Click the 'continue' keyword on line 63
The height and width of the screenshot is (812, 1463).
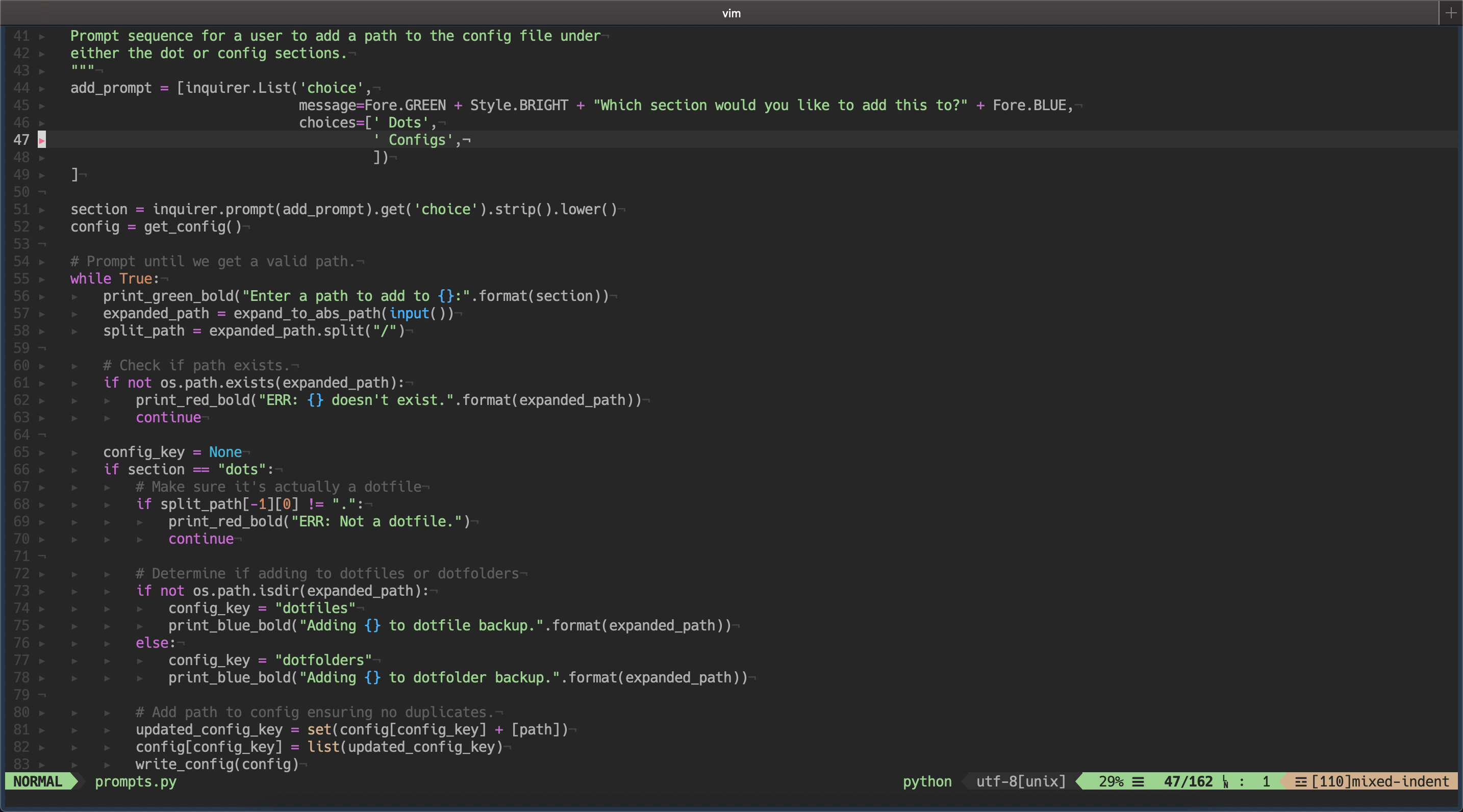click(168, 417)
